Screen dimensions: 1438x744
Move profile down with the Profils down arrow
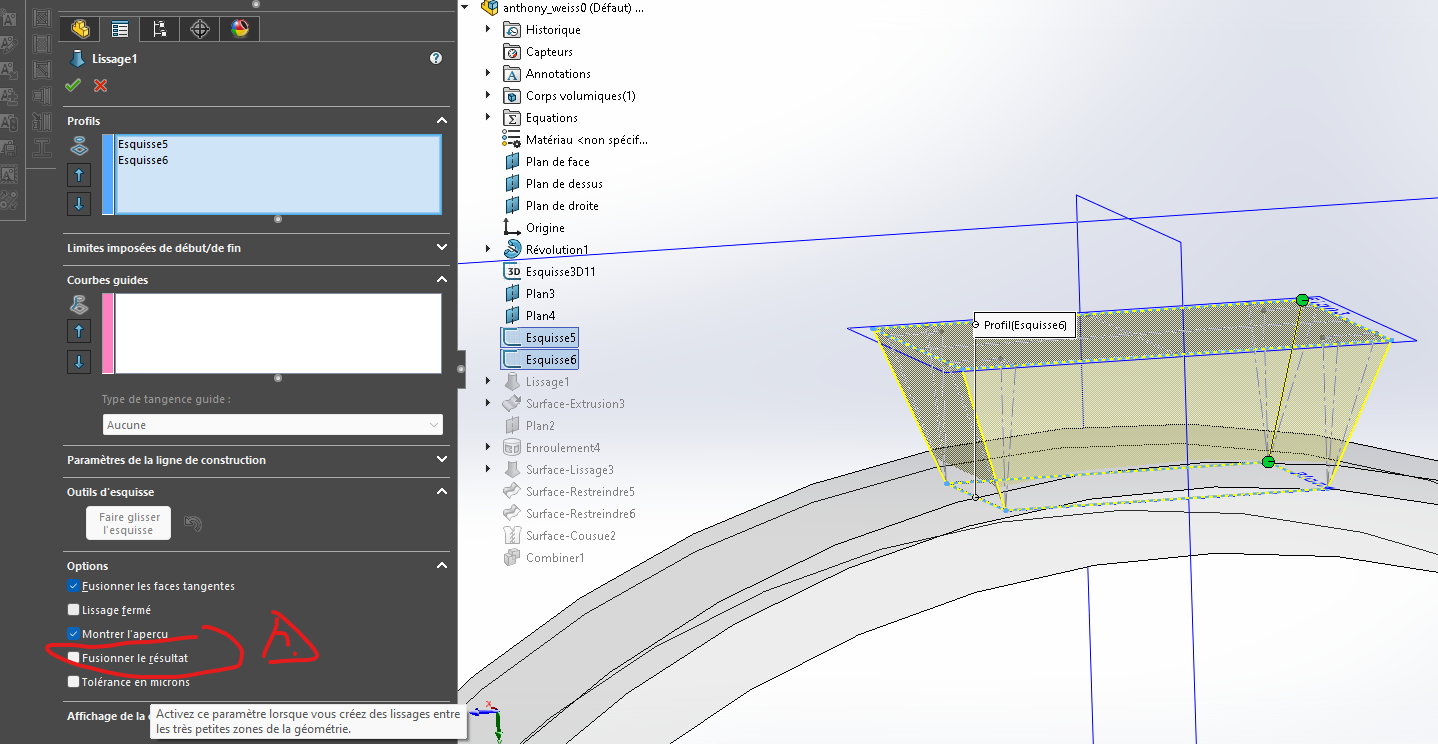point(79,204)
